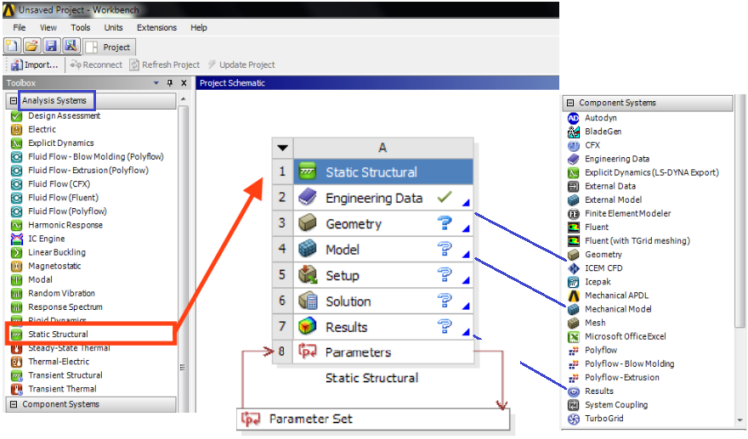The image size is (748, 439).
Task: Click the Design Assessment icon
Action: (x=17, y=116)
